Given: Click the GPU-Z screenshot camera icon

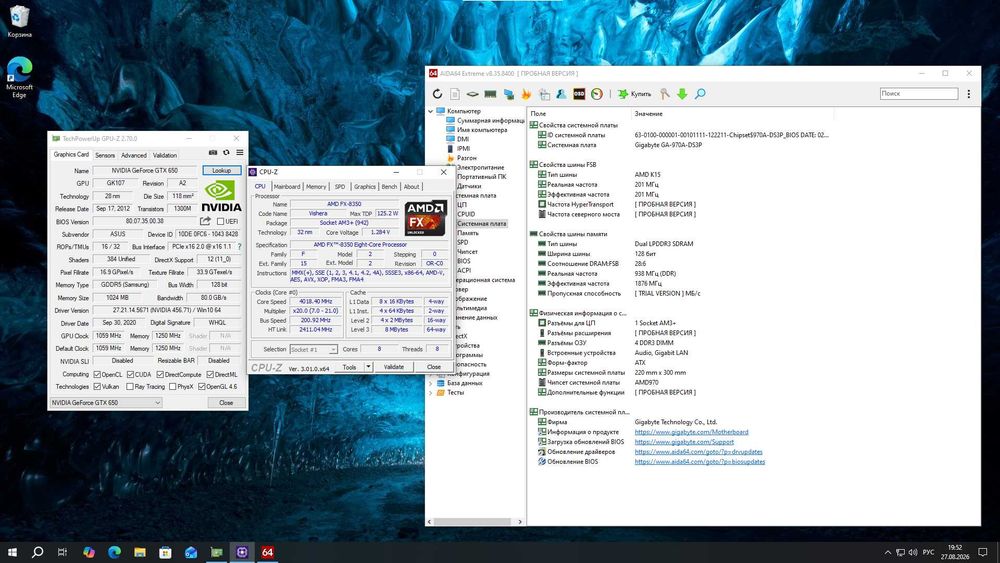Looking at the screenshot, I should click(213, 152).
